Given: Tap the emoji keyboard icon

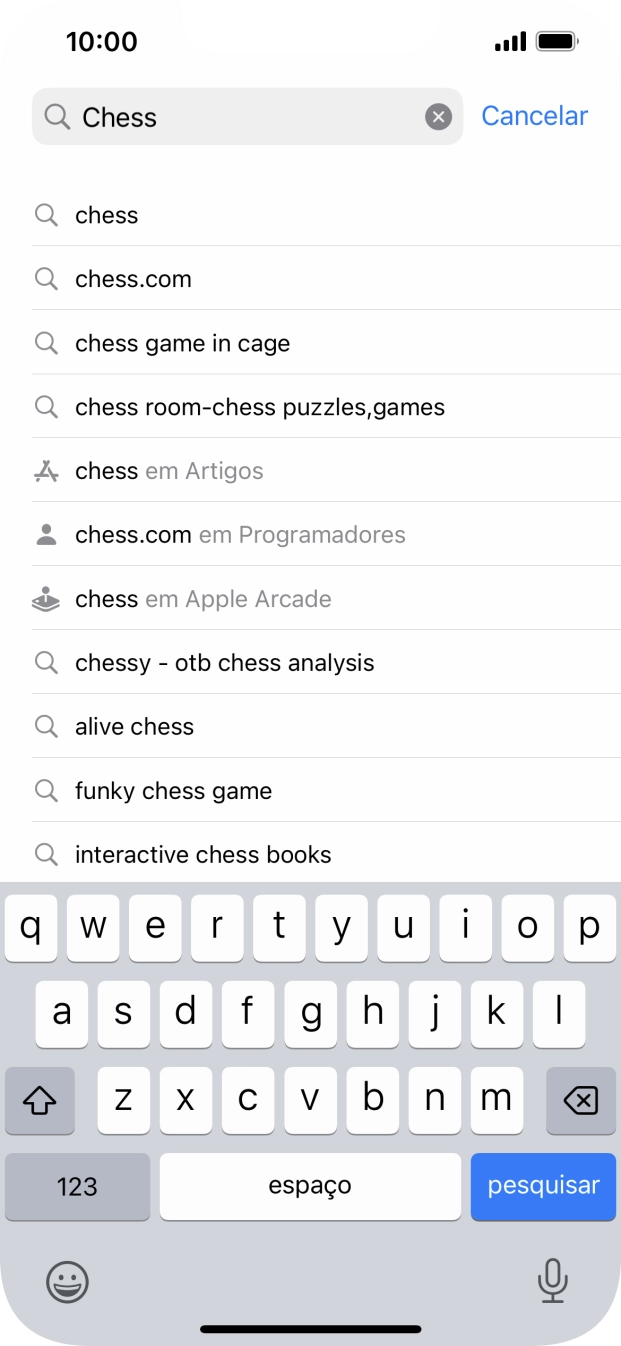Looking at the screenshot, I should [x=68, y=1281].
